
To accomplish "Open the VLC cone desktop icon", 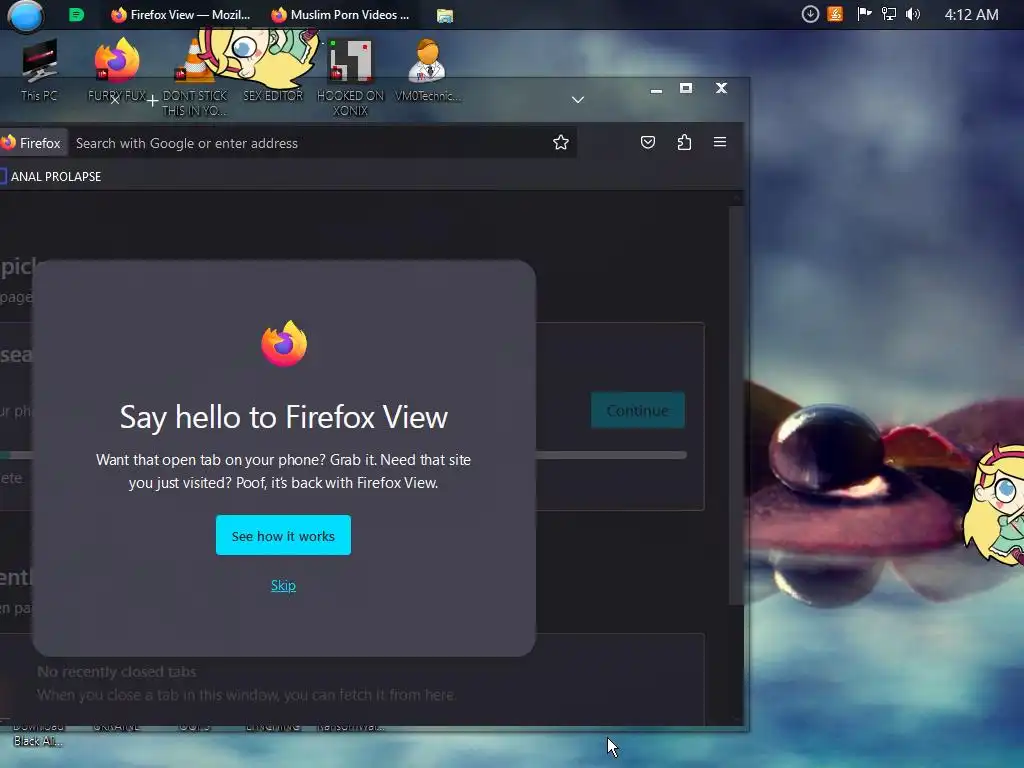I will point(195,77).
